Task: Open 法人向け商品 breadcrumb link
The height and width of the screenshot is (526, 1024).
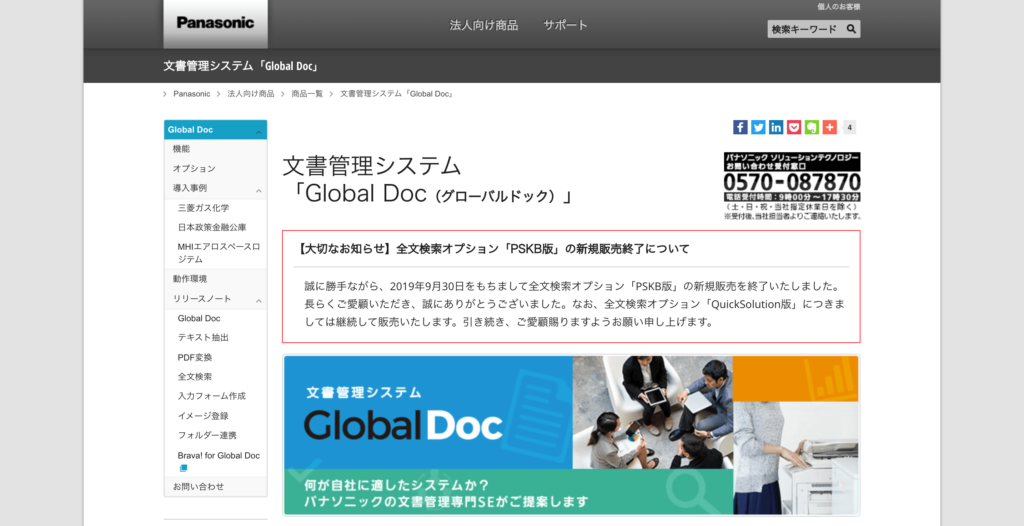Action: 251,94
